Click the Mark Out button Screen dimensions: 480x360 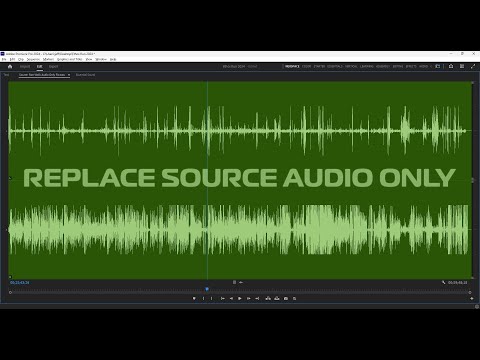pos(211,298)
